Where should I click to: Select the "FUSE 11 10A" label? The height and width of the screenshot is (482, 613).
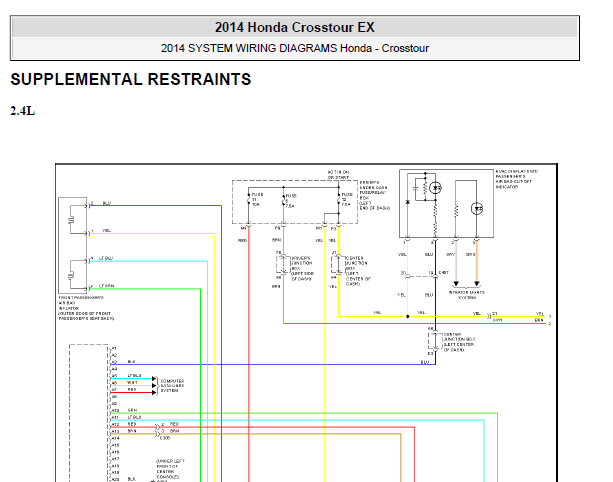[257, 199]
